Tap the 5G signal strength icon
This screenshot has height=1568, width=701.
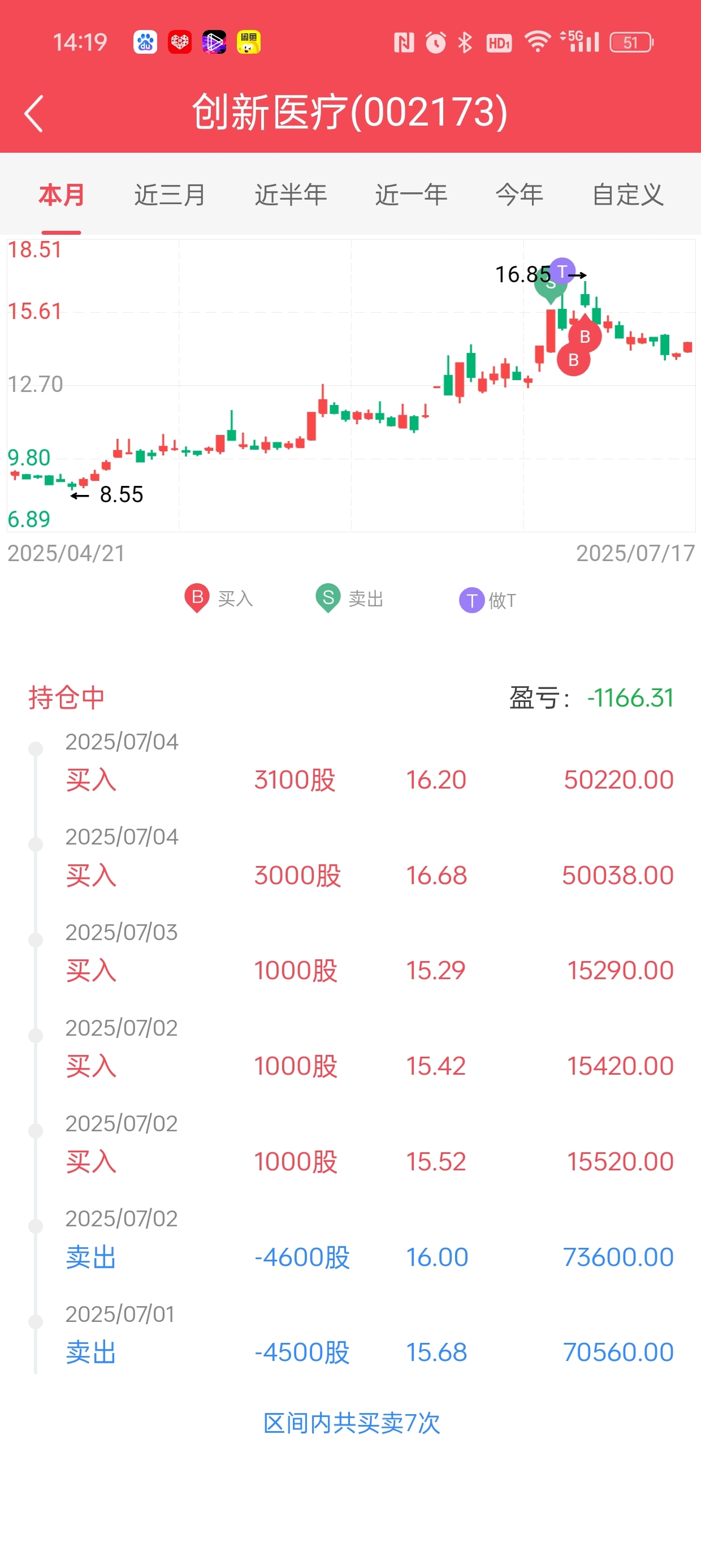580,41
